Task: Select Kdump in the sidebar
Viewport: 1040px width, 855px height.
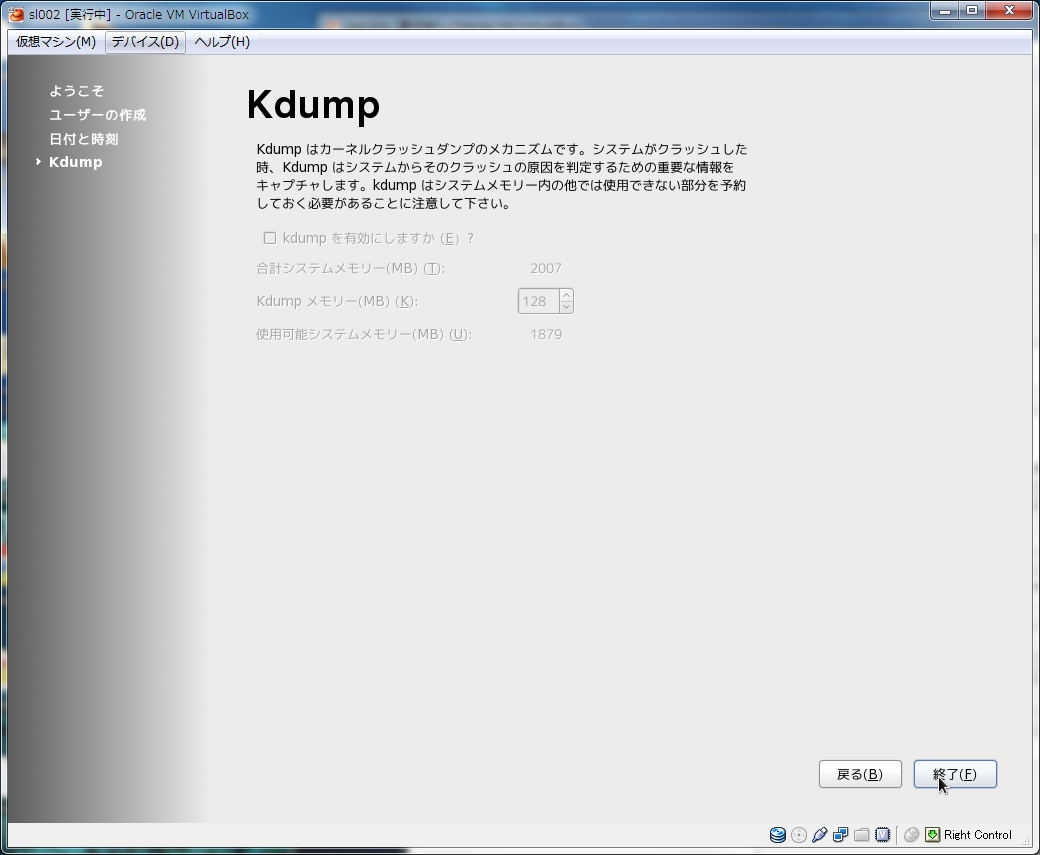Action: point(76,162)
